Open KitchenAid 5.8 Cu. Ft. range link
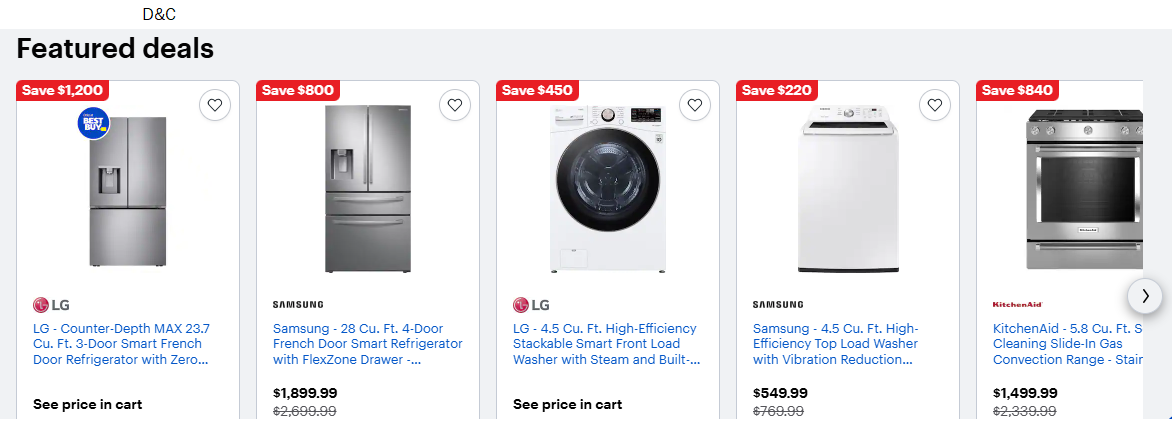The width and height of the screenshot is (1172, 438). click(1067, 344)
